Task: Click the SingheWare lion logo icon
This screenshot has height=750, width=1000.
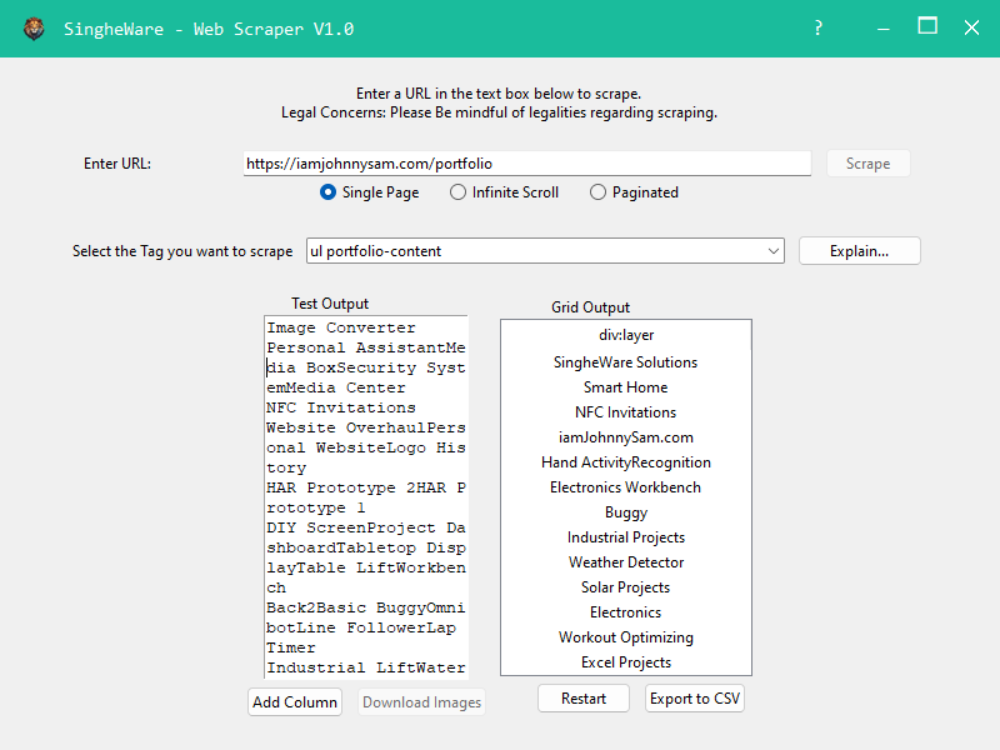Action: coord(34,28)
